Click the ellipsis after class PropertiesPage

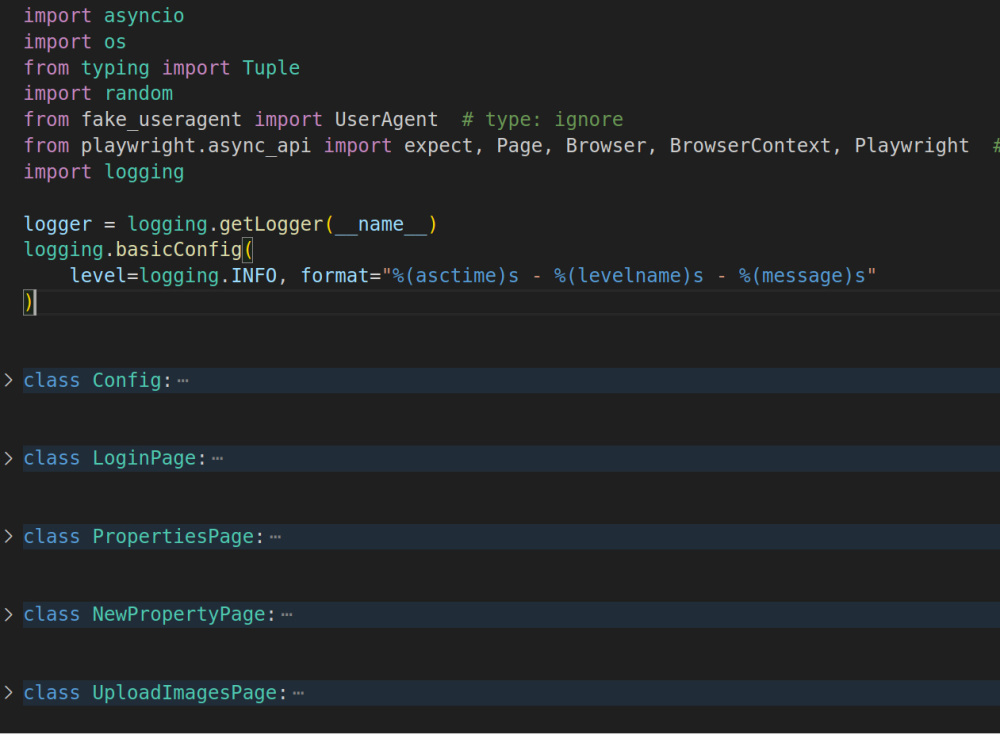click(276, 537)
